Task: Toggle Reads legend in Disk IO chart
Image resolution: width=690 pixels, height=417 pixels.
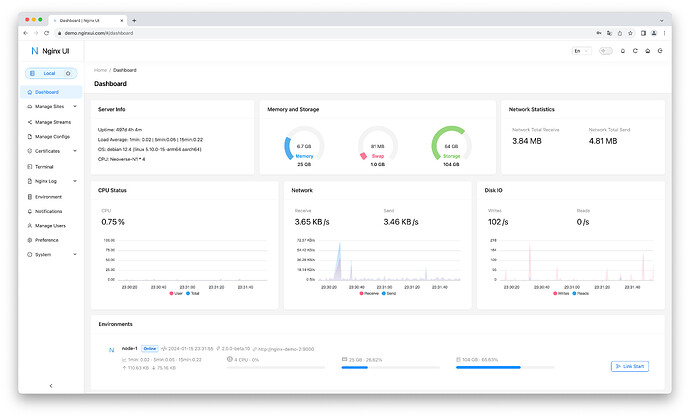Action: click(580, 293)
